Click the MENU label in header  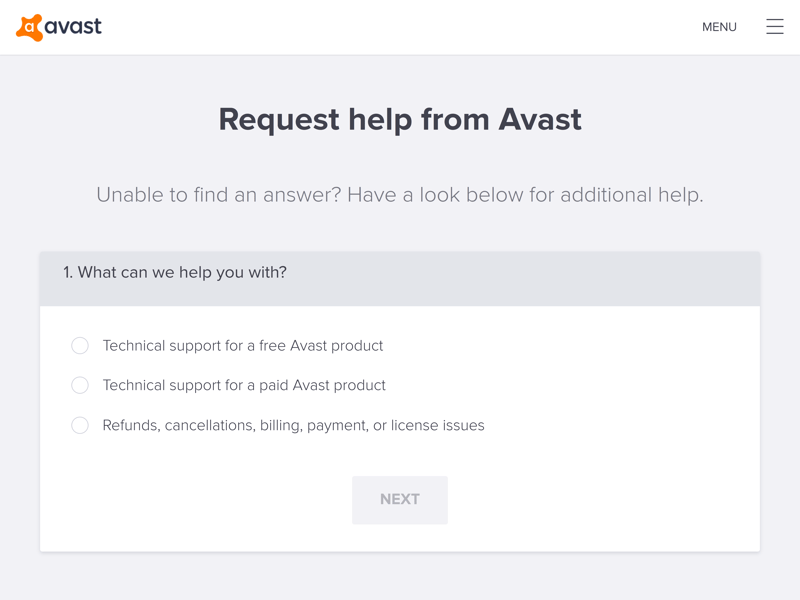click(719, 27)
